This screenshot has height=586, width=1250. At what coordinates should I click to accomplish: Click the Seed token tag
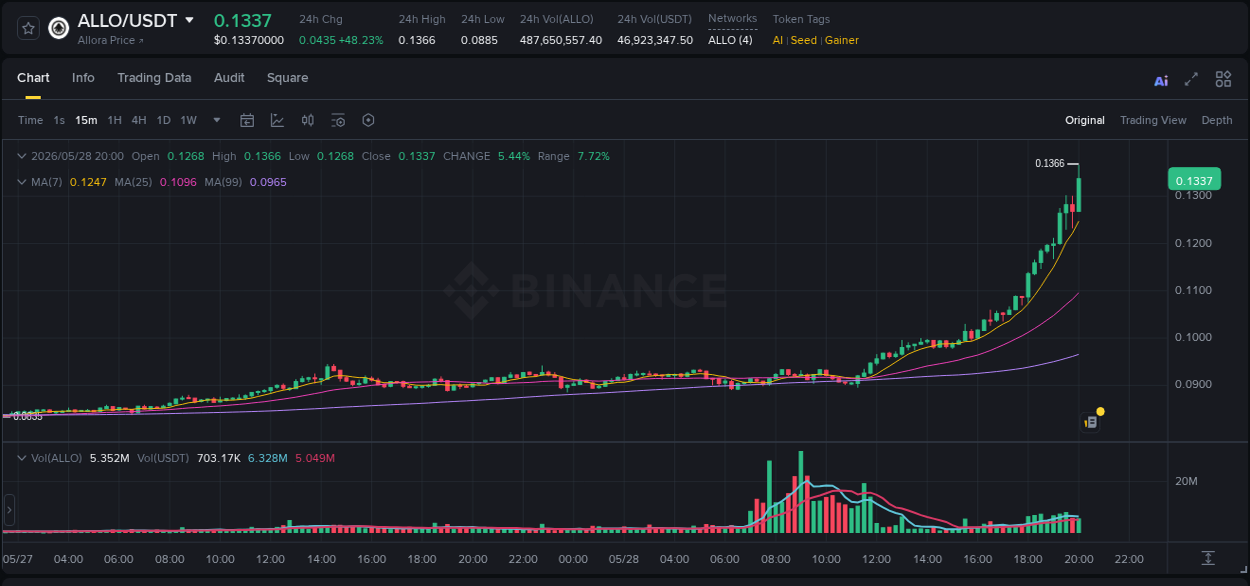804,40
